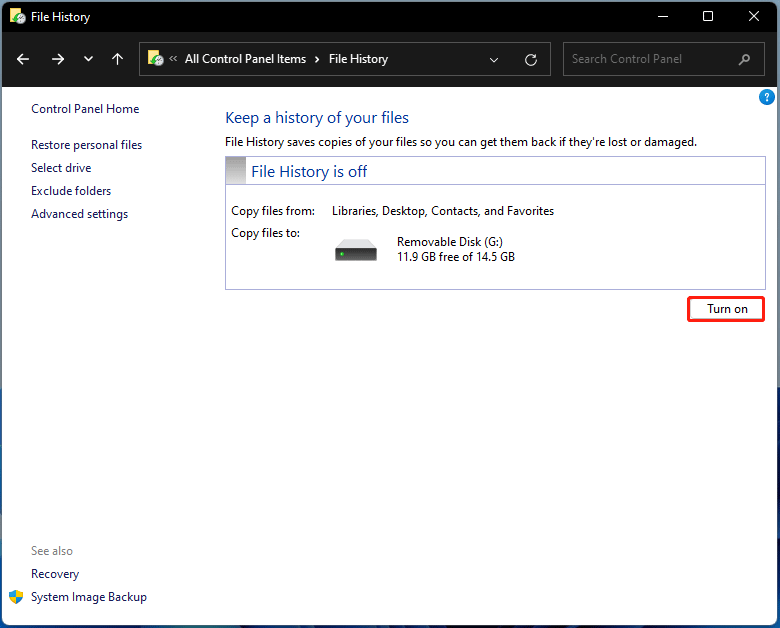Screen dimensions: 780x628
Task: Expand the address bar history dropdown
Action: point(494,59)
